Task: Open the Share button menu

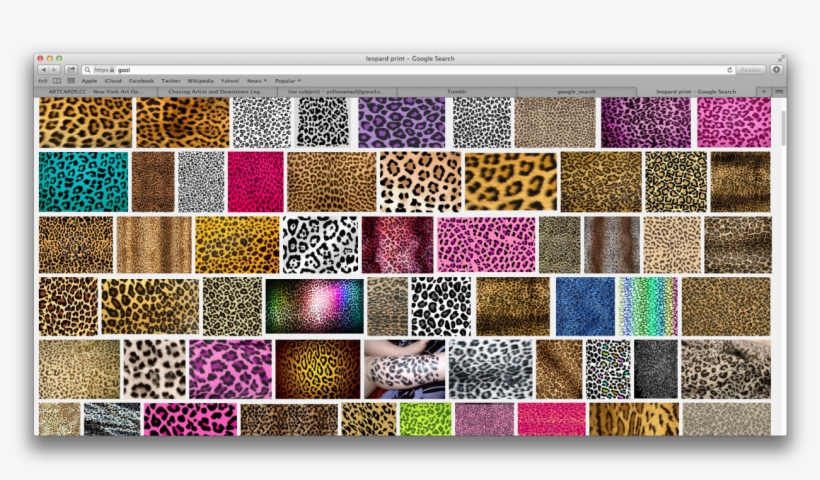Action: click(71, 70)
